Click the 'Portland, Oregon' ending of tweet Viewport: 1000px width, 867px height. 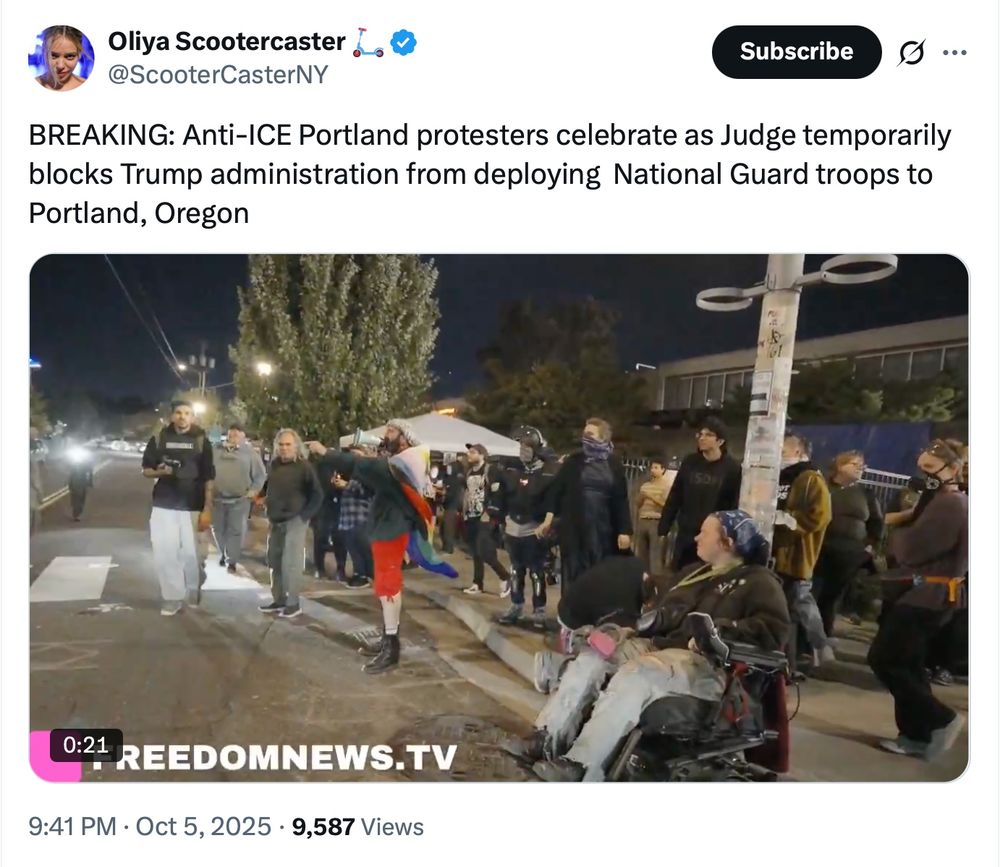click(138, 213)
